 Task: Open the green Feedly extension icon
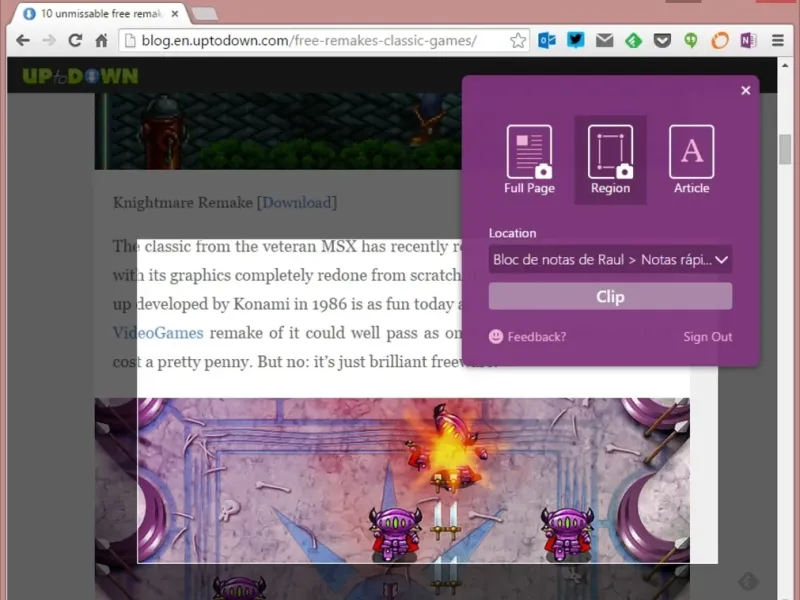[633, 40]
